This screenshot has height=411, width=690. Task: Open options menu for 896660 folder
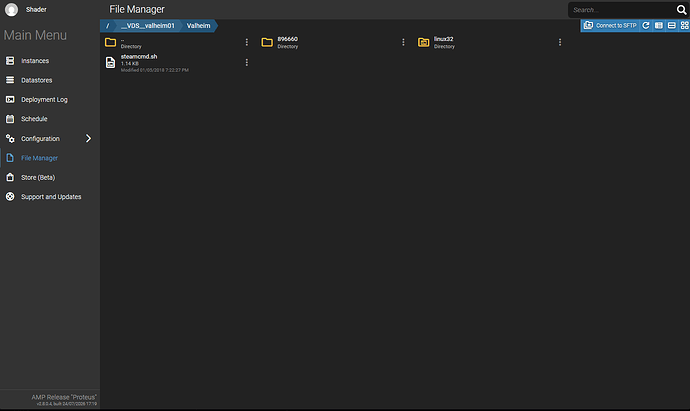coord(403,42)
